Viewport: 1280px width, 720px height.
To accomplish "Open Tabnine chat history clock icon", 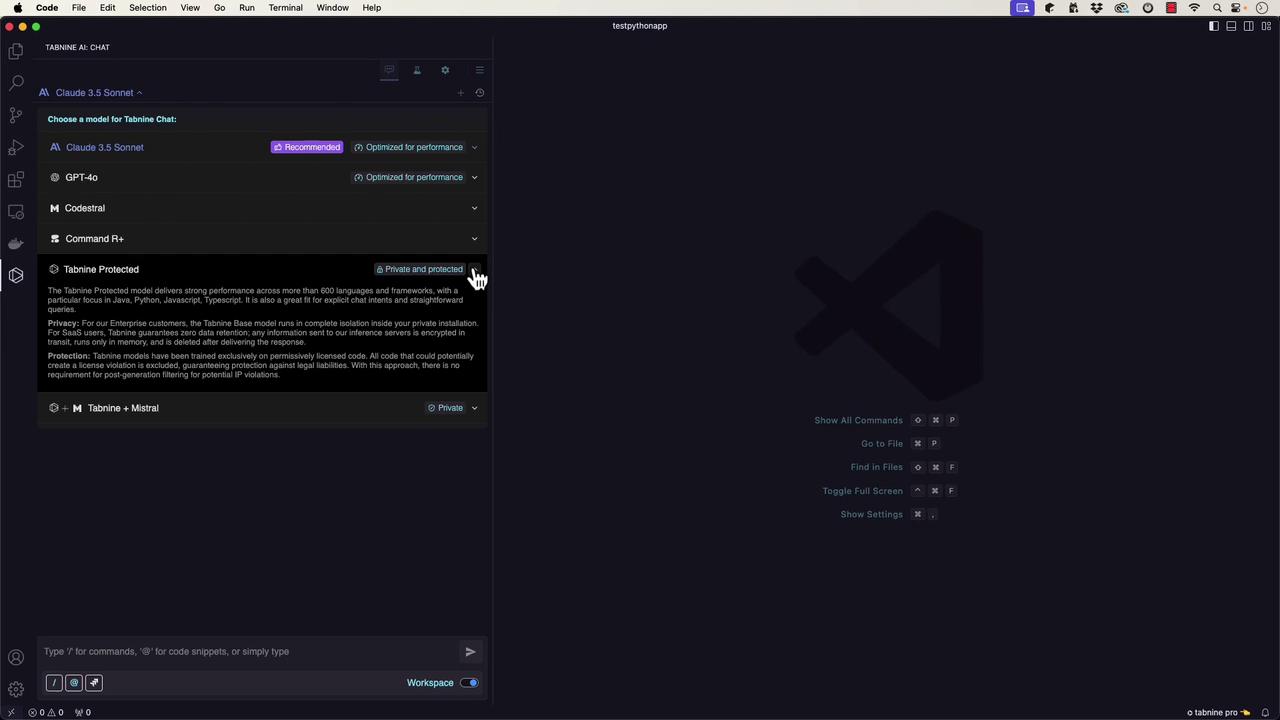I will [480, 93].
